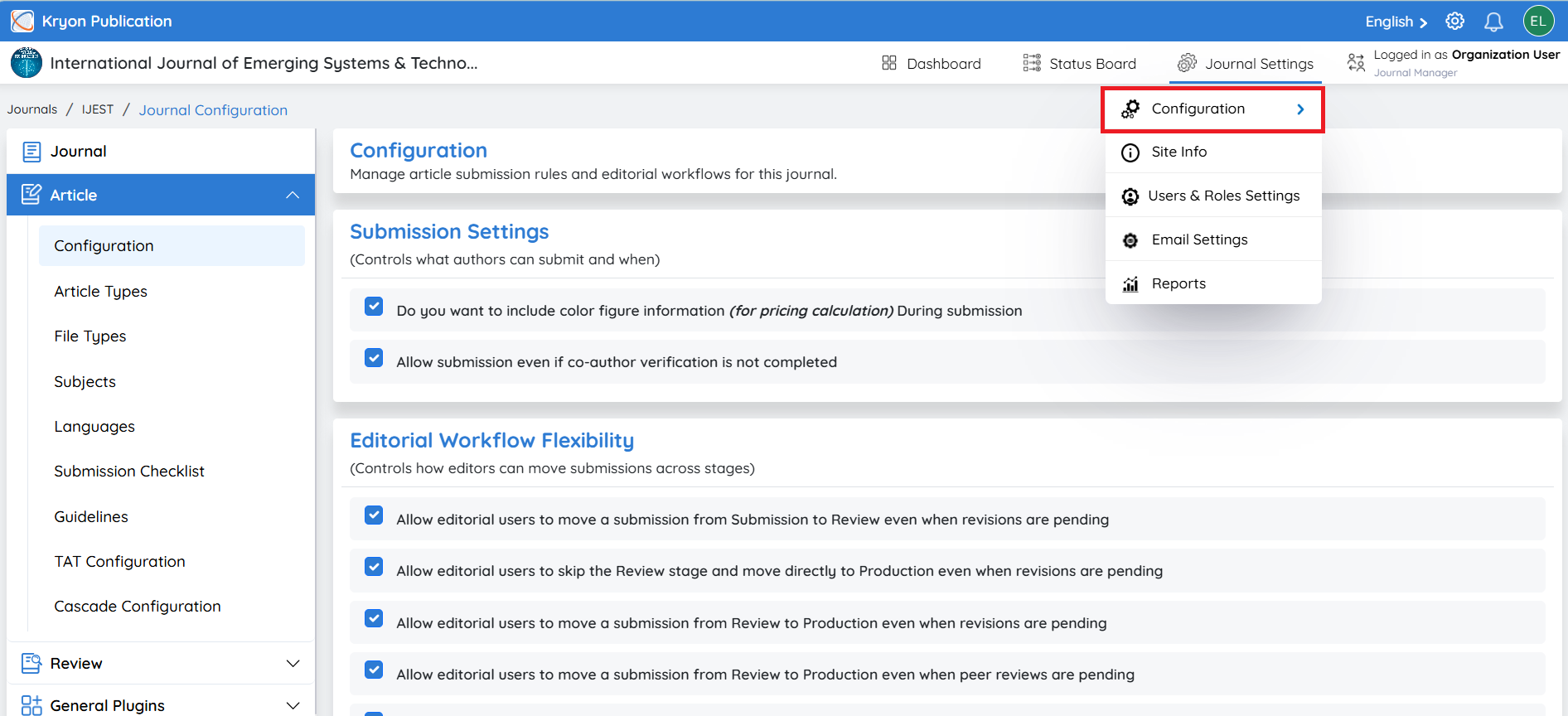The image size is (1568, 716).
Task: Select Site Info from dropdown menu
Action: (x=1213, y=152)
